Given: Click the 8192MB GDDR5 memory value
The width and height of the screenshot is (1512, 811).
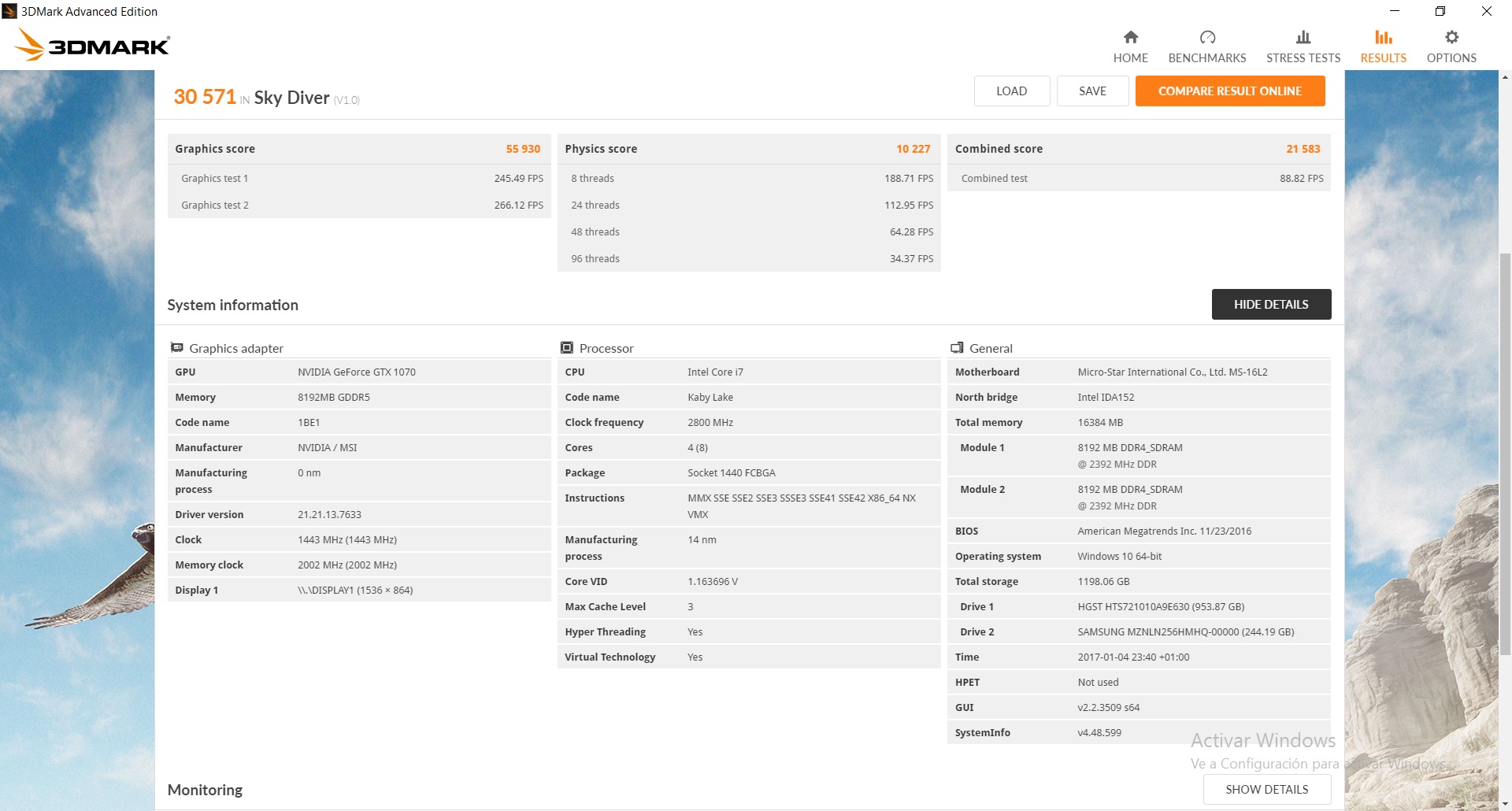Looking at the screenshot, I should 334,397.
